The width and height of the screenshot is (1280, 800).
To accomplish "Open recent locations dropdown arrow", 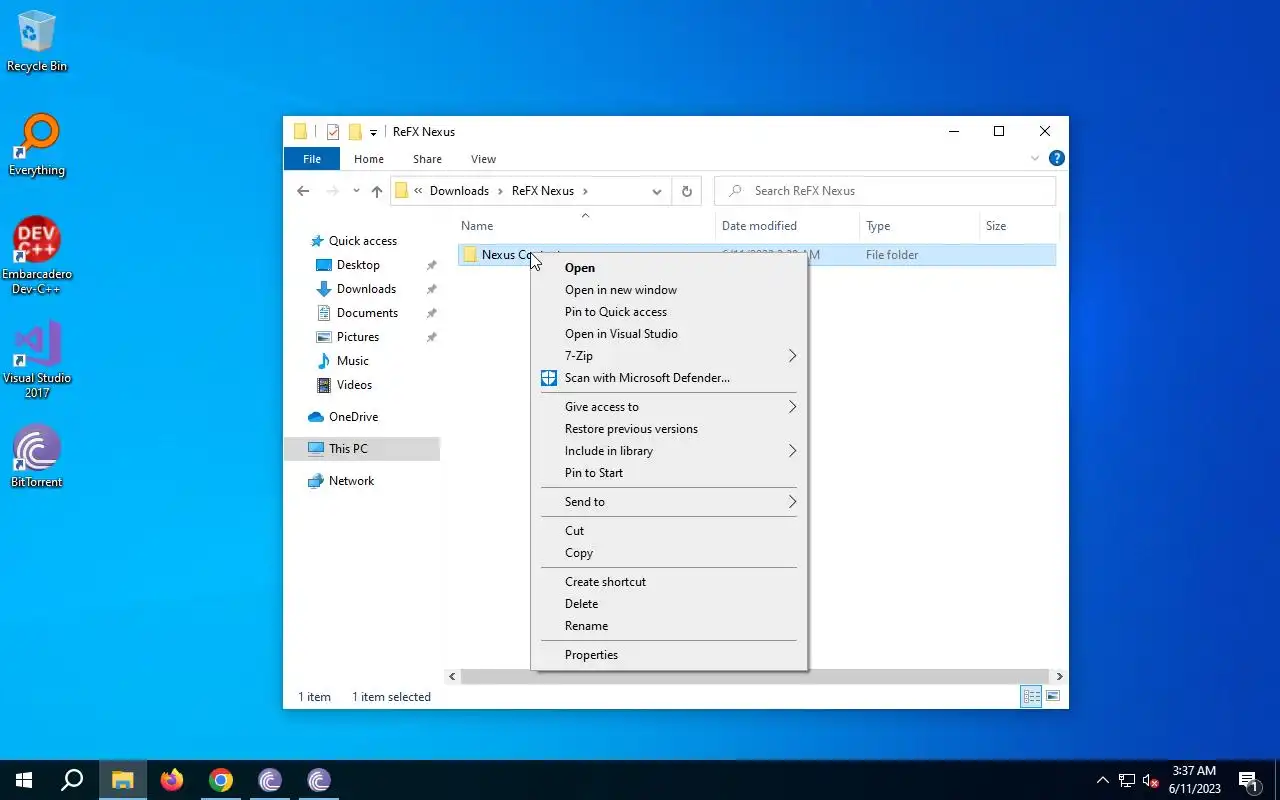I will point(356,191).
